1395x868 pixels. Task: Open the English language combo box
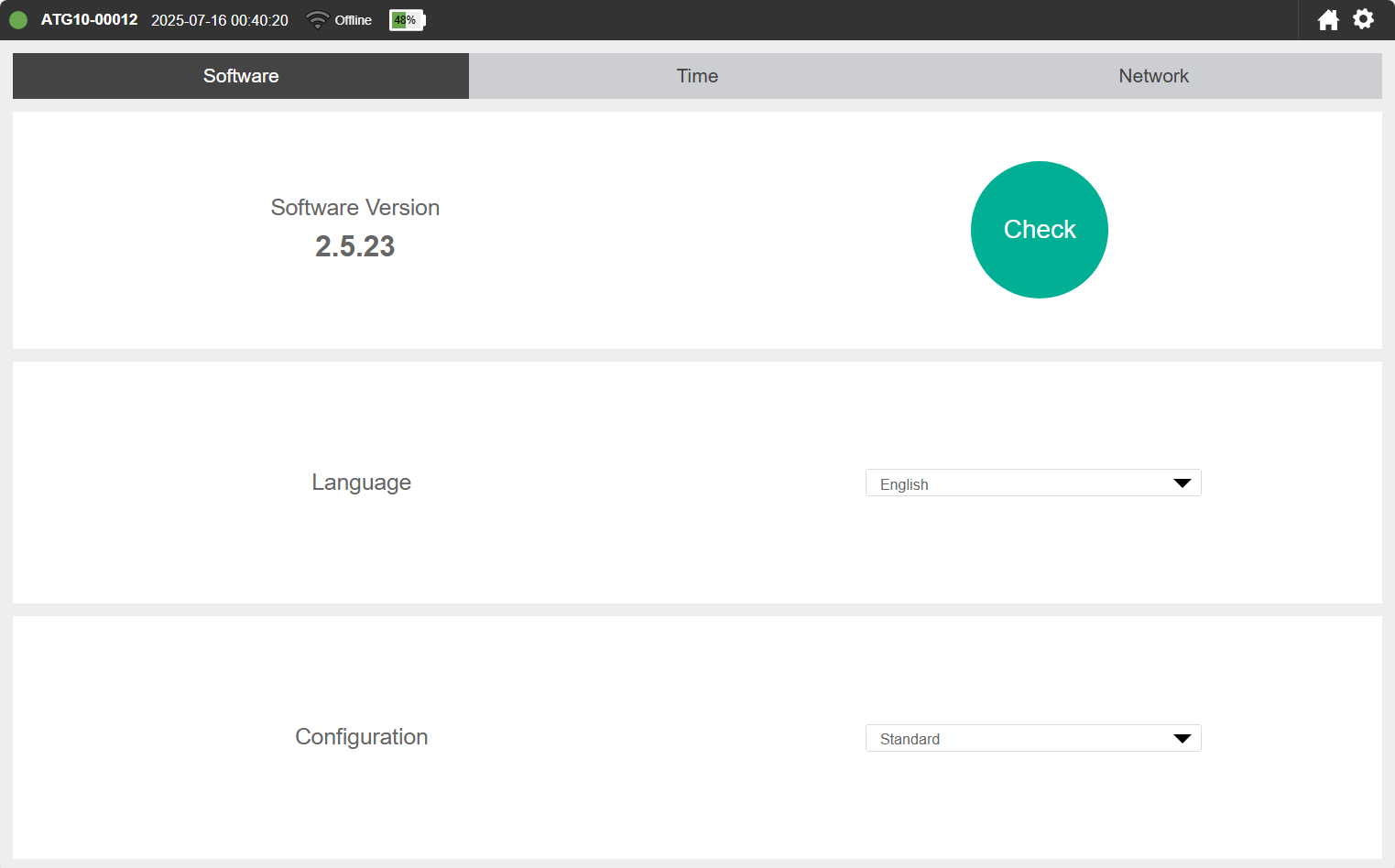[x=1033, y=483]
